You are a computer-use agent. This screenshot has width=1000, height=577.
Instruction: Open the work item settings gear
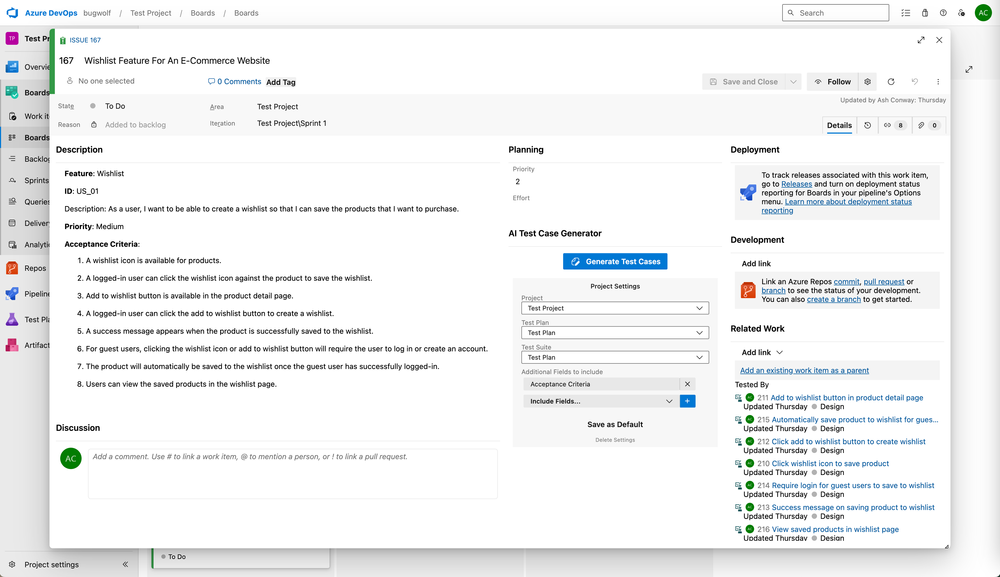[x=867, y=81]
